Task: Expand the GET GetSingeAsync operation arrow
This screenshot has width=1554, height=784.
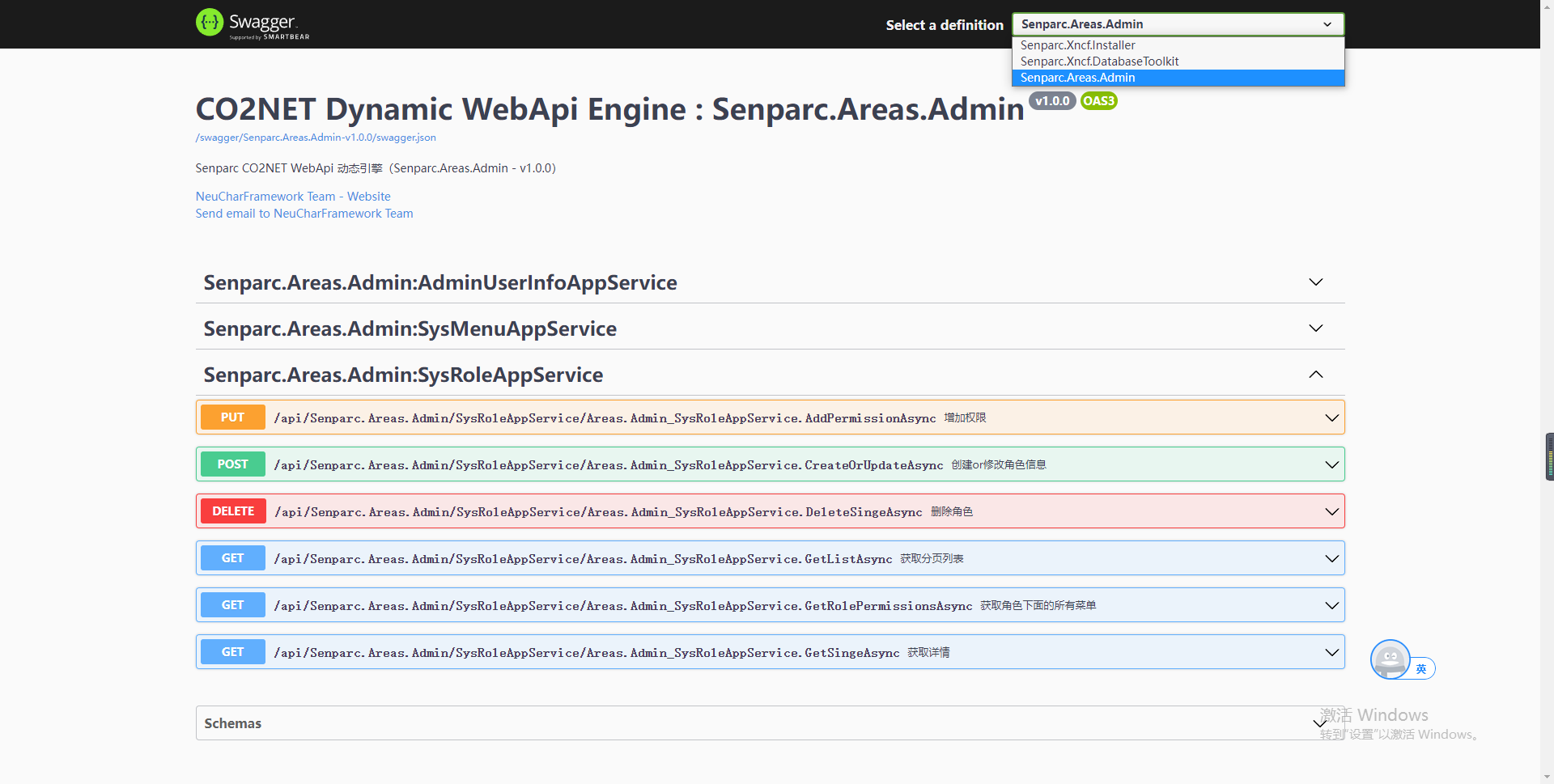Action: click(x=1331, y=653)
